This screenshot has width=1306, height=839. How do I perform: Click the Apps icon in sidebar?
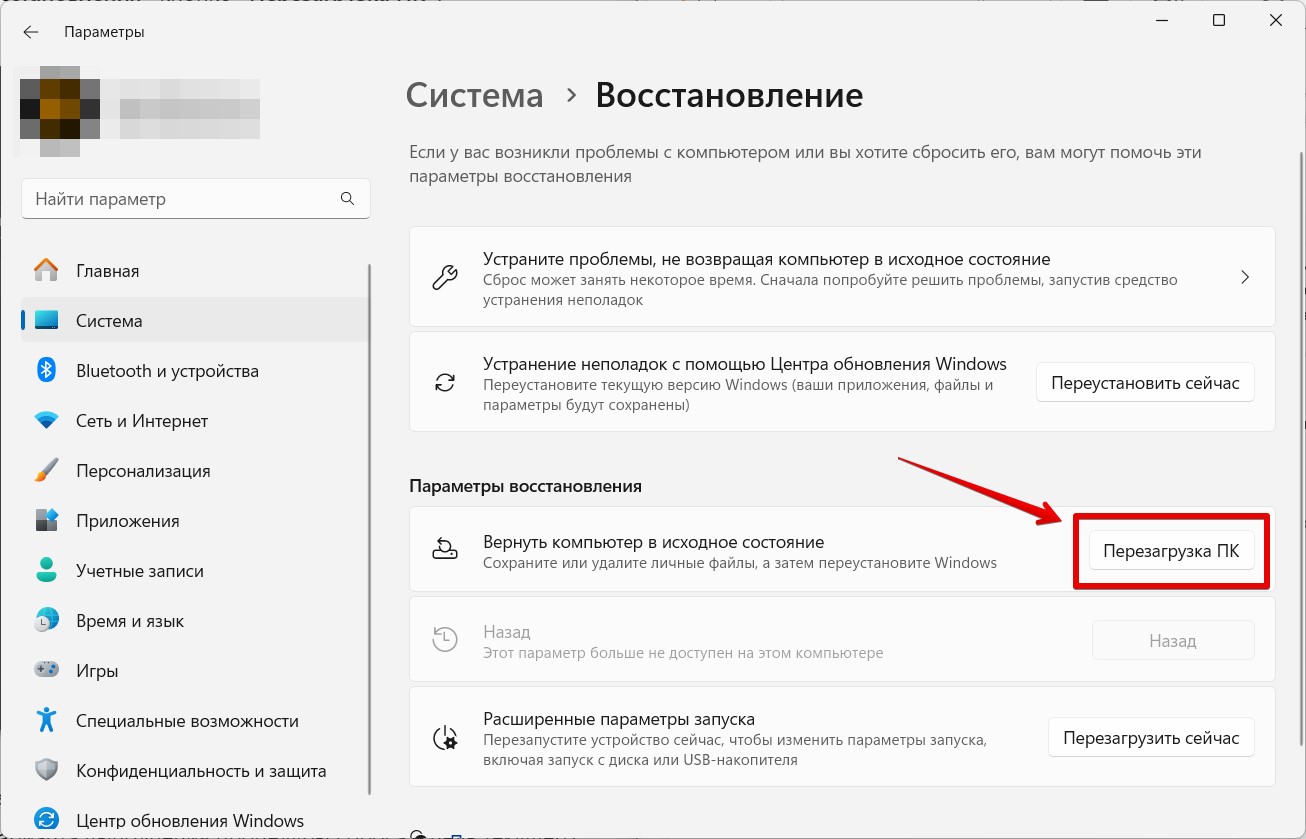click(x=46, y=520)
